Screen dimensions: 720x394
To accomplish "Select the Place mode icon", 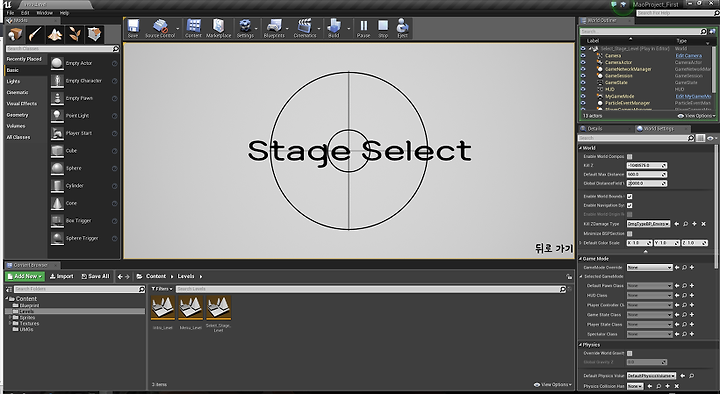I will click(x=15, y=34).
